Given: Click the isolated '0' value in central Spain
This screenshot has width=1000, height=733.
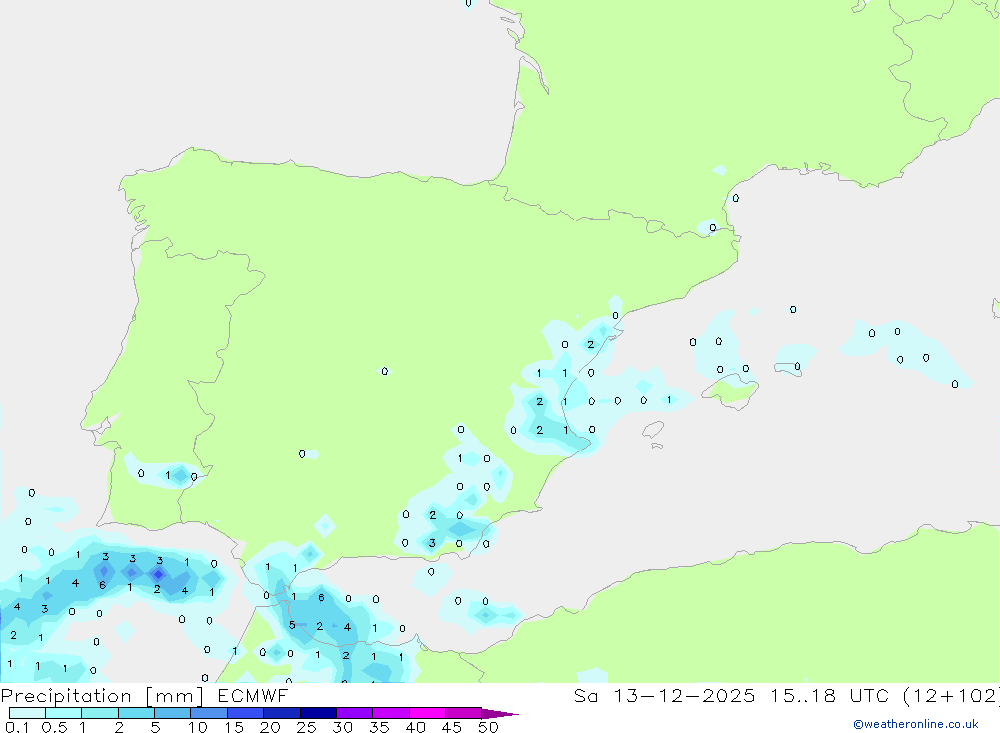Looking at the screenshot, I should (x=385, y=371).
